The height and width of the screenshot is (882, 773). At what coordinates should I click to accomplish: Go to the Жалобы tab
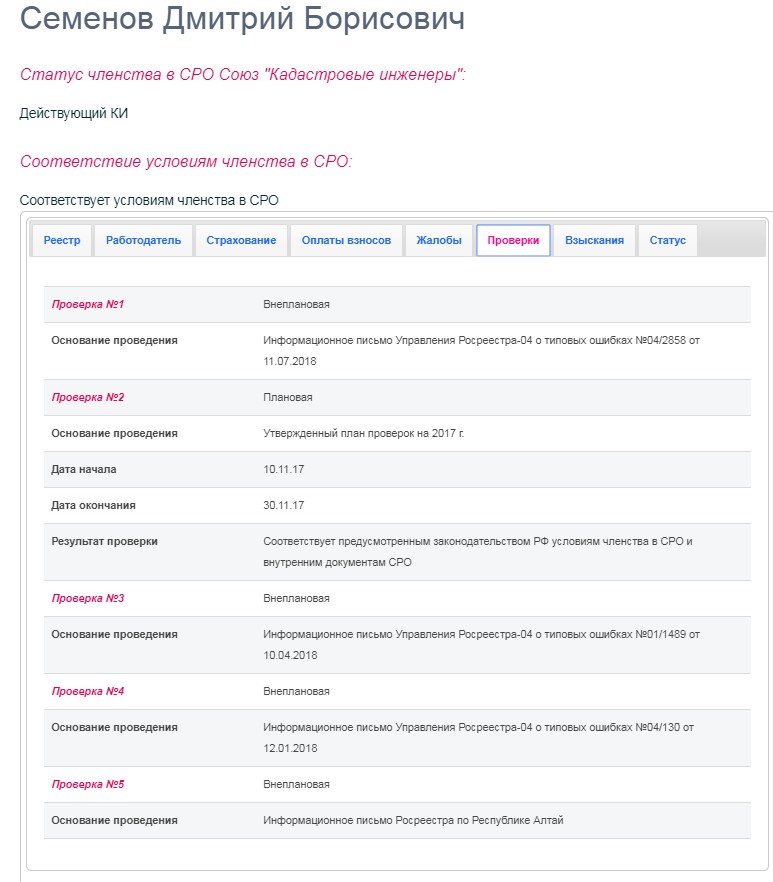pos(439,240)
